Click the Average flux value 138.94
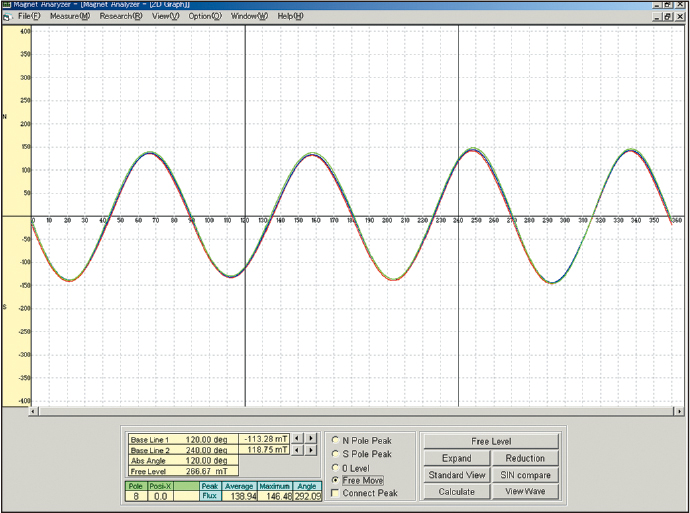 tap(239, 496)
